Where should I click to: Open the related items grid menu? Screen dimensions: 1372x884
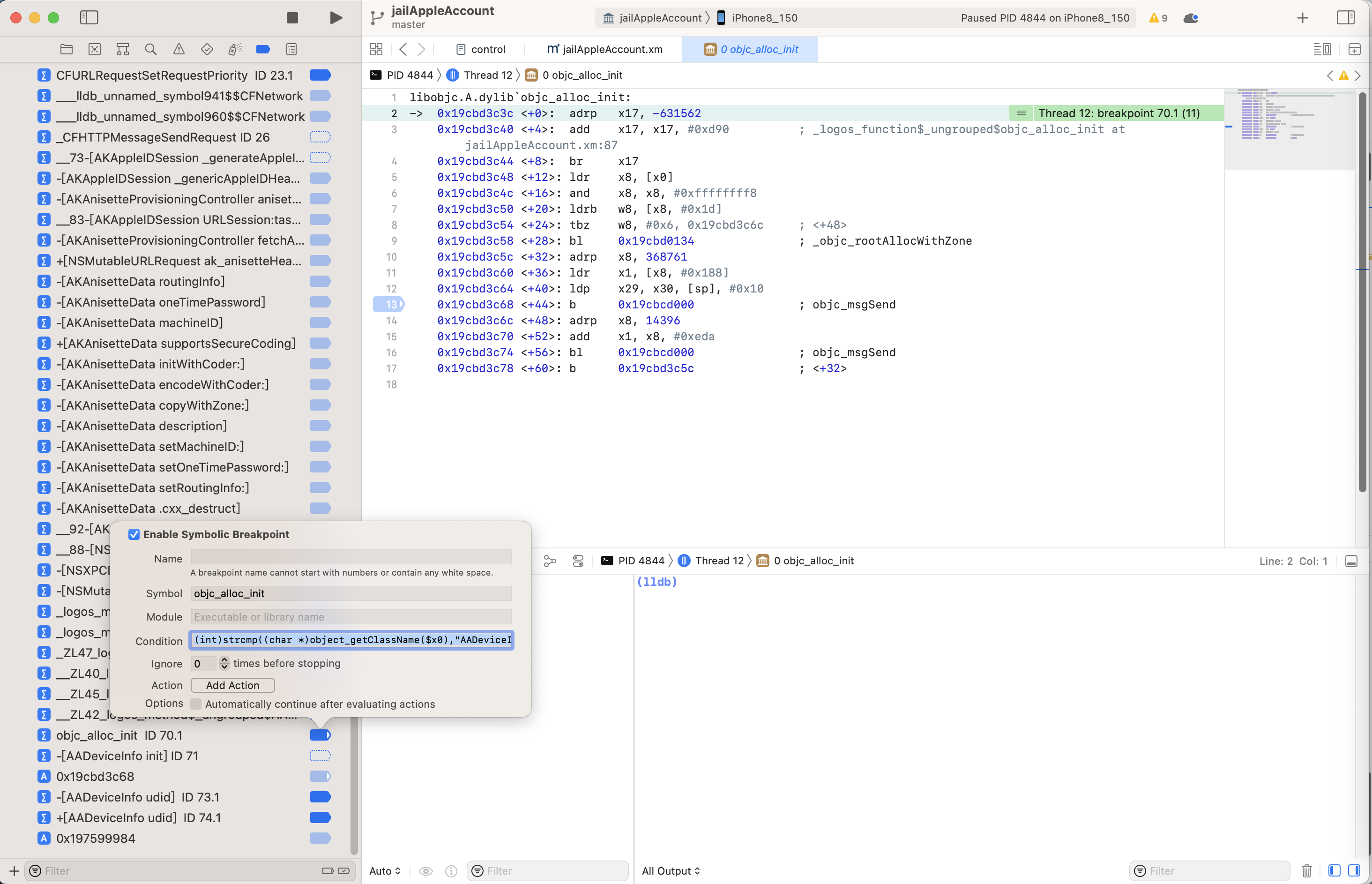[376, 49]
